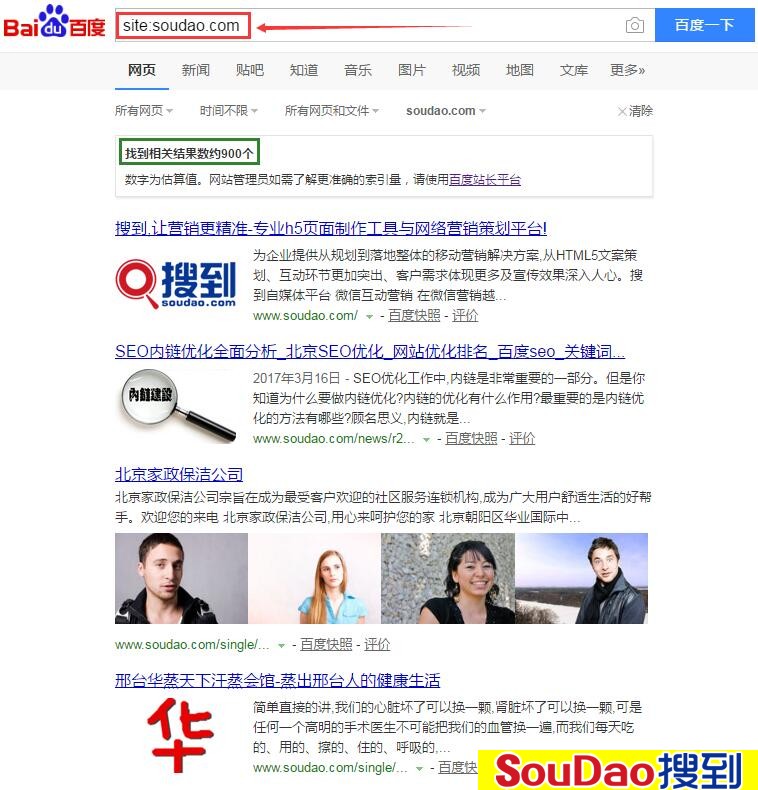Viewport: 758px width, 790px height.
Task: Click the www.soudao.com/ green URL
Action: coord(305,316)
